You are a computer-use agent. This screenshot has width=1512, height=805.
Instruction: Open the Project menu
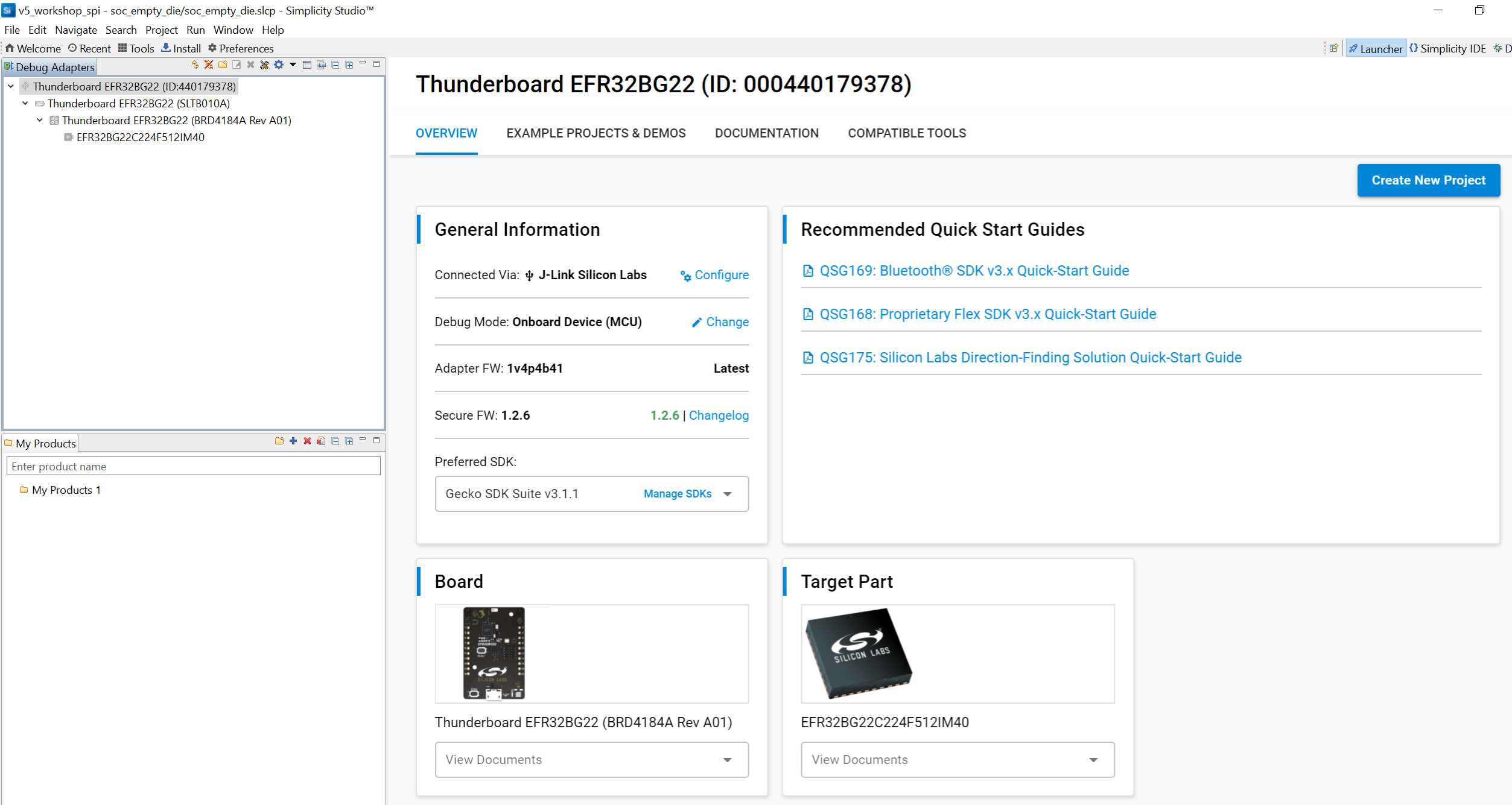pyautogui.click(x=162, y=30)
